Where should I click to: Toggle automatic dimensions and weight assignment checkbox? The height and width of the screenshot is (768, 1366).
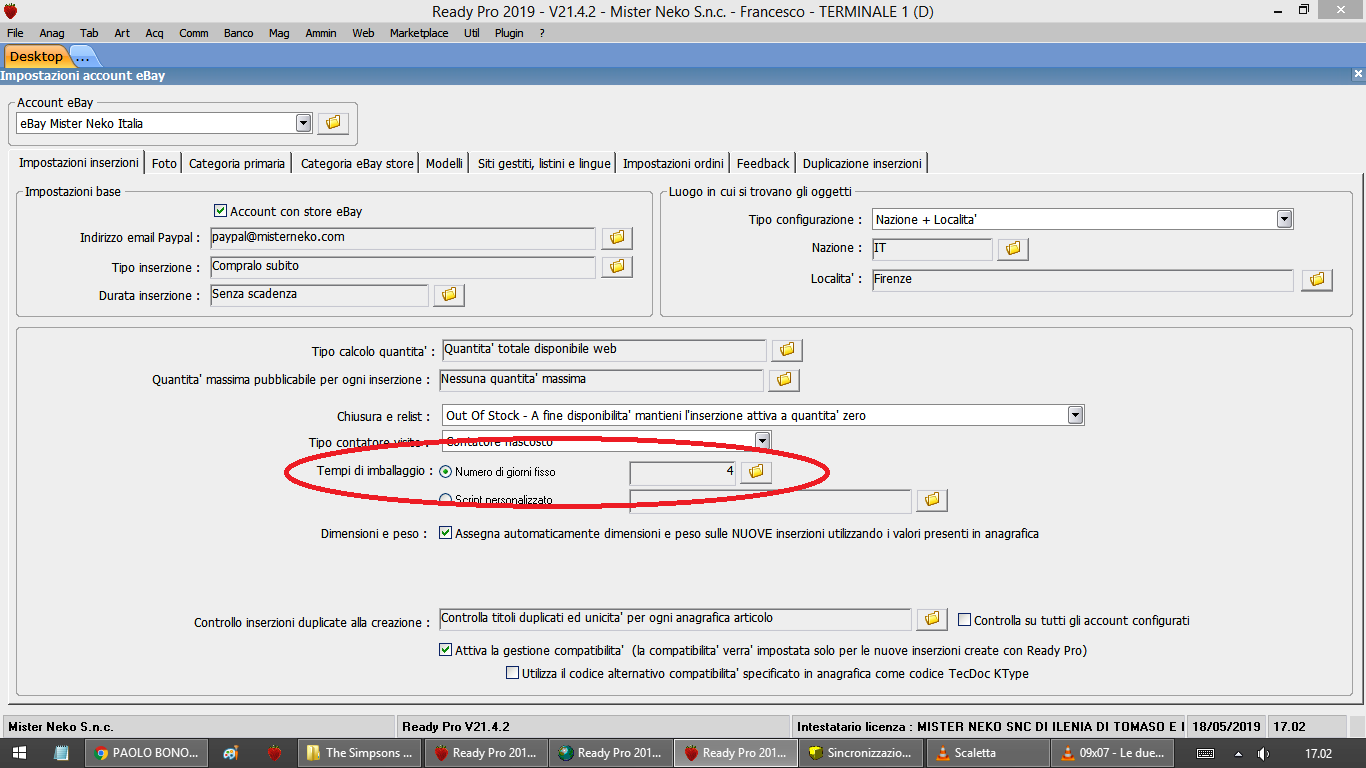tap(446, 534)
